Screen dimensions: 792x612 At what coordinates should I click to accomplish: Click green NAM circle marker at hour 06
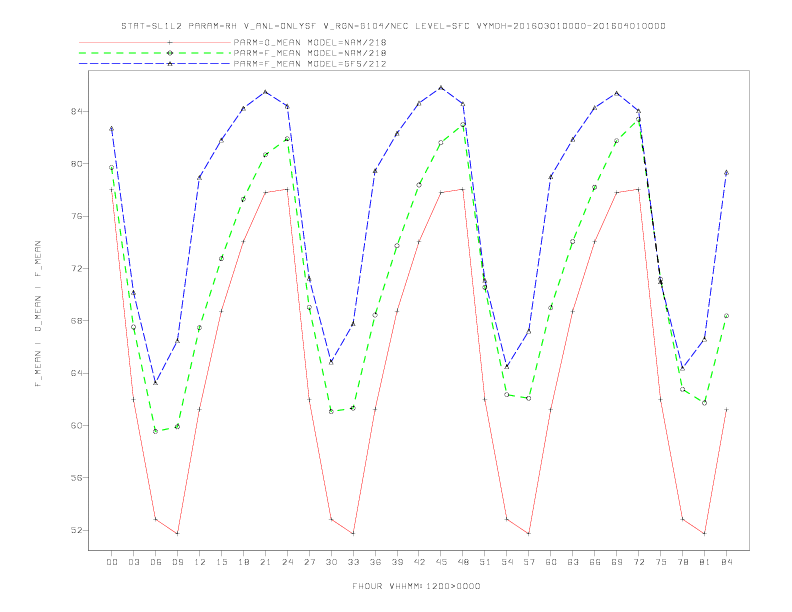[x=156, y=431]
